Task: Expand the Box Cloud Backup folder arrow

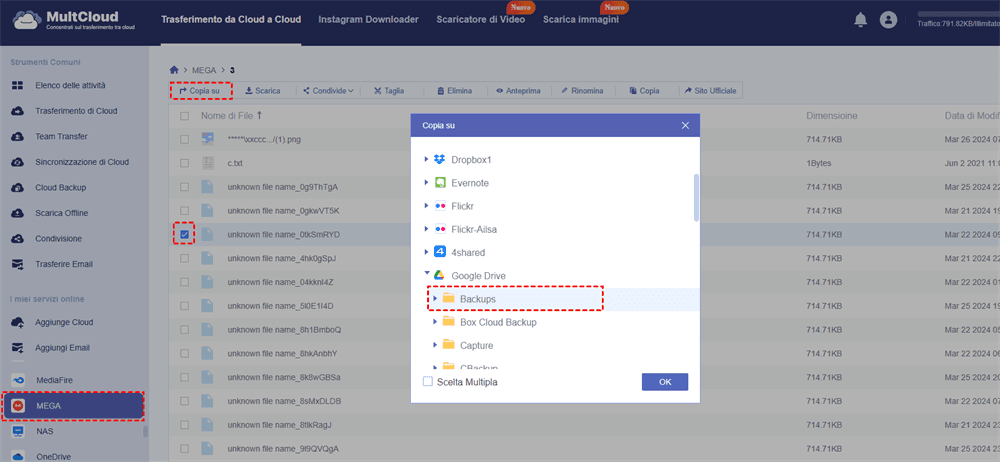Action: pos(435,322)
